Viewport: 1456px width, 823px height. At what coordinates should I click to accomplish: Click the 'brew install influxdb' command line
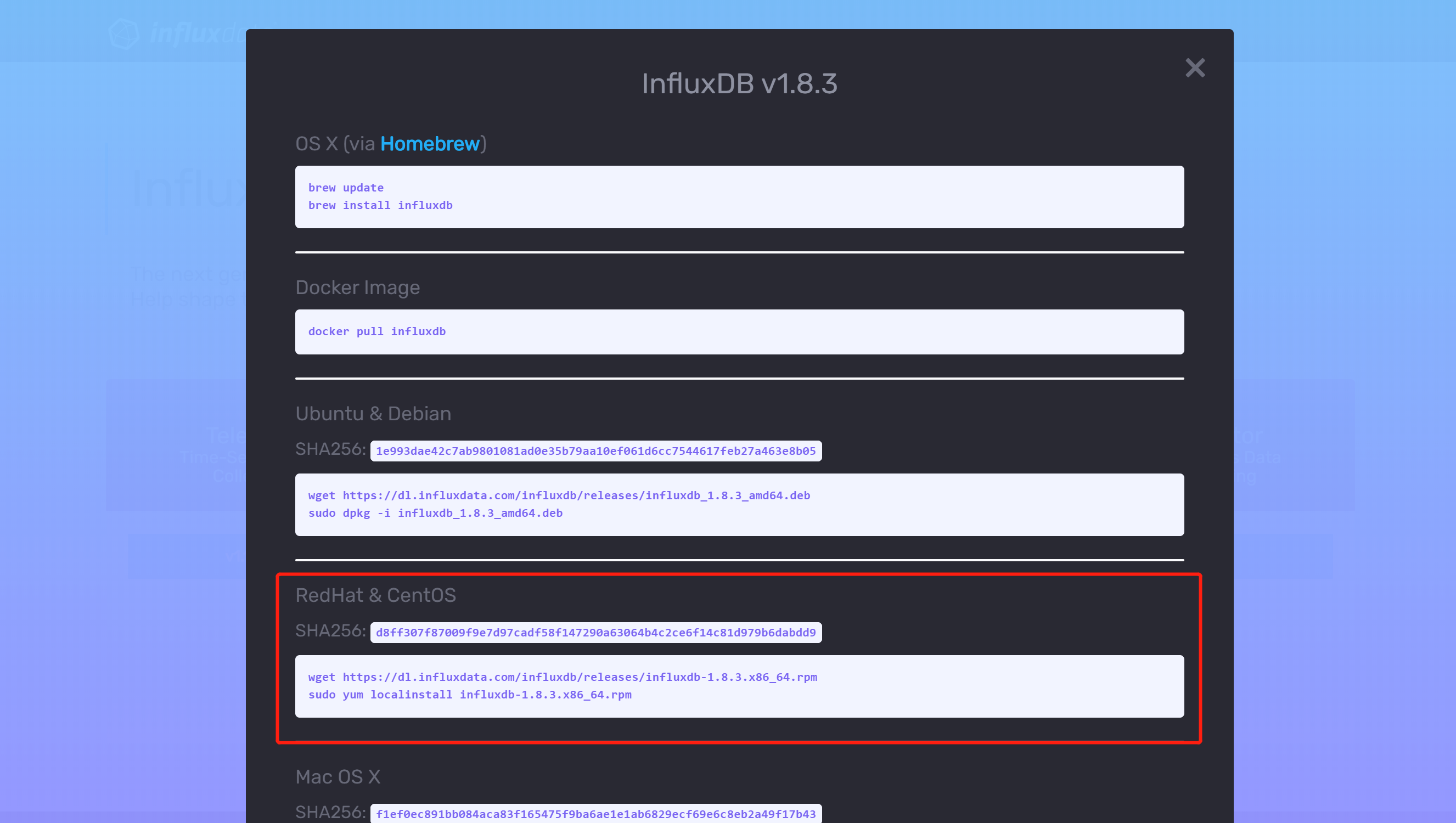380,205
